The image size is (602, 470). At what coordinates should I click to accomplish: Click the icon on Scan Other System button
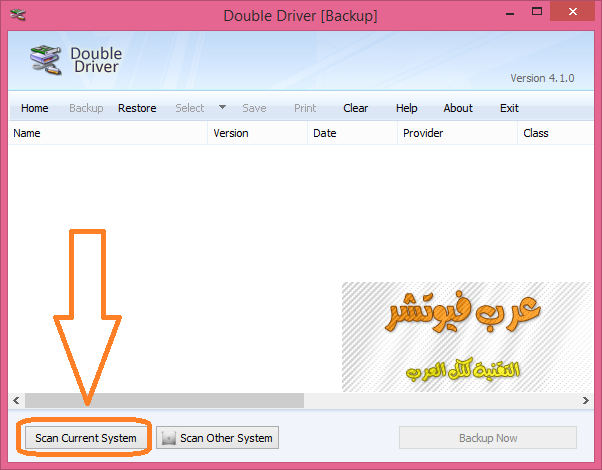click(169, 438)
